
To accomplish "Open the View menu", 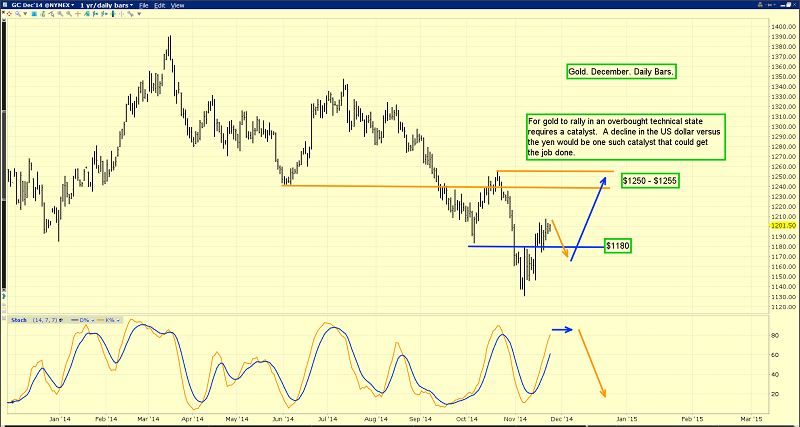I will (x=177, y=5).
